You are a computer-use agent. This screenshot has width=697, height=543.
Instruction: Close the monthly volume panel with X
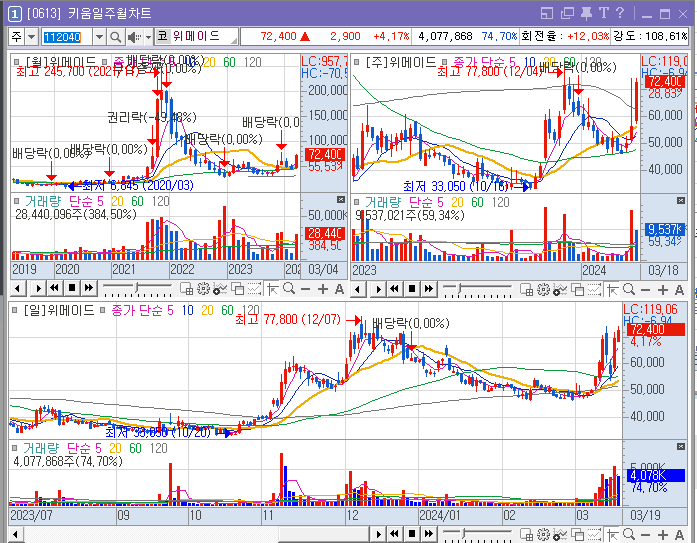[x=340, y=200]
